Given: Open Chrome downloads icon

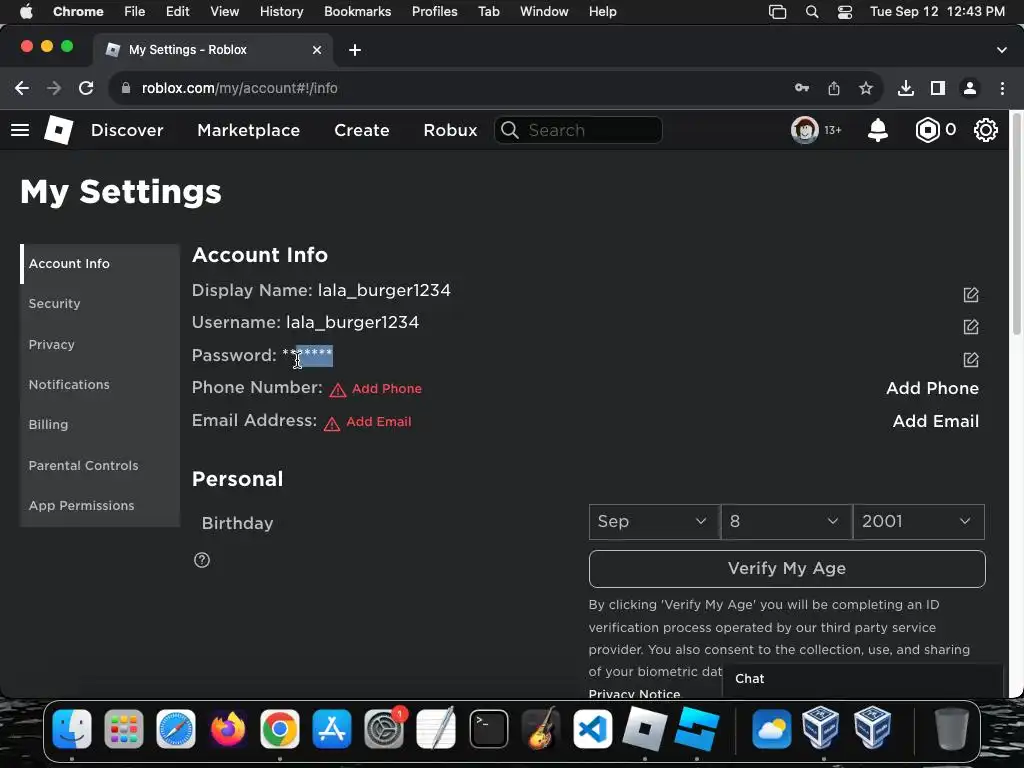Looking at the screenshot, I should tap(906, 88).
